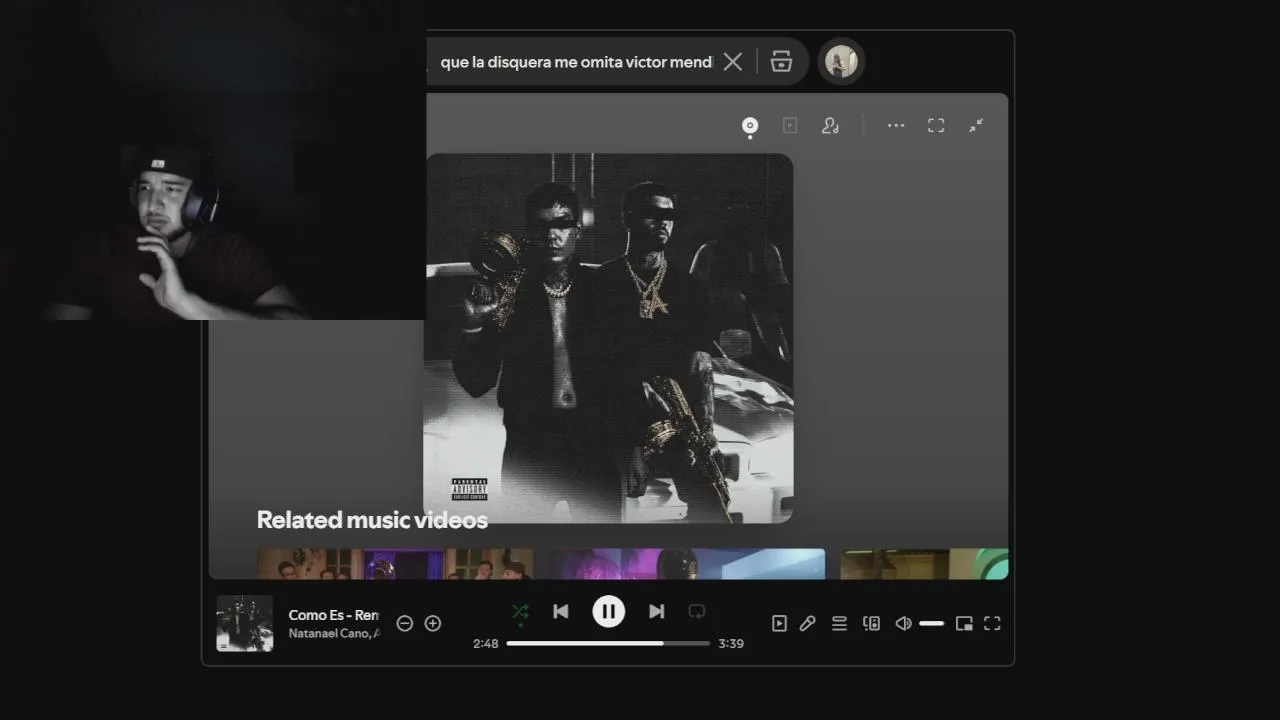This screenshot has width=1280, height=720.
Task: Click the large album cover artwork
Action: [x=609, y=338]
